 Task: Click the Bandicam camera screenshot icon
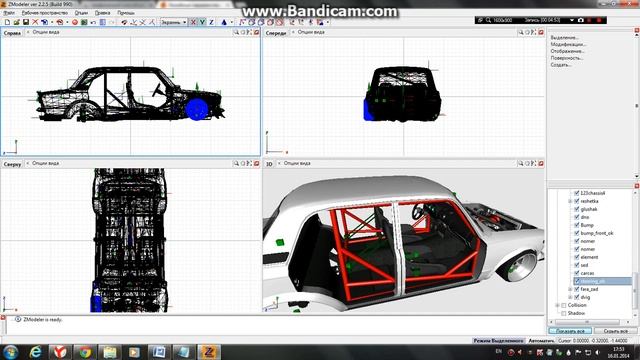click(x=580, y=20)
